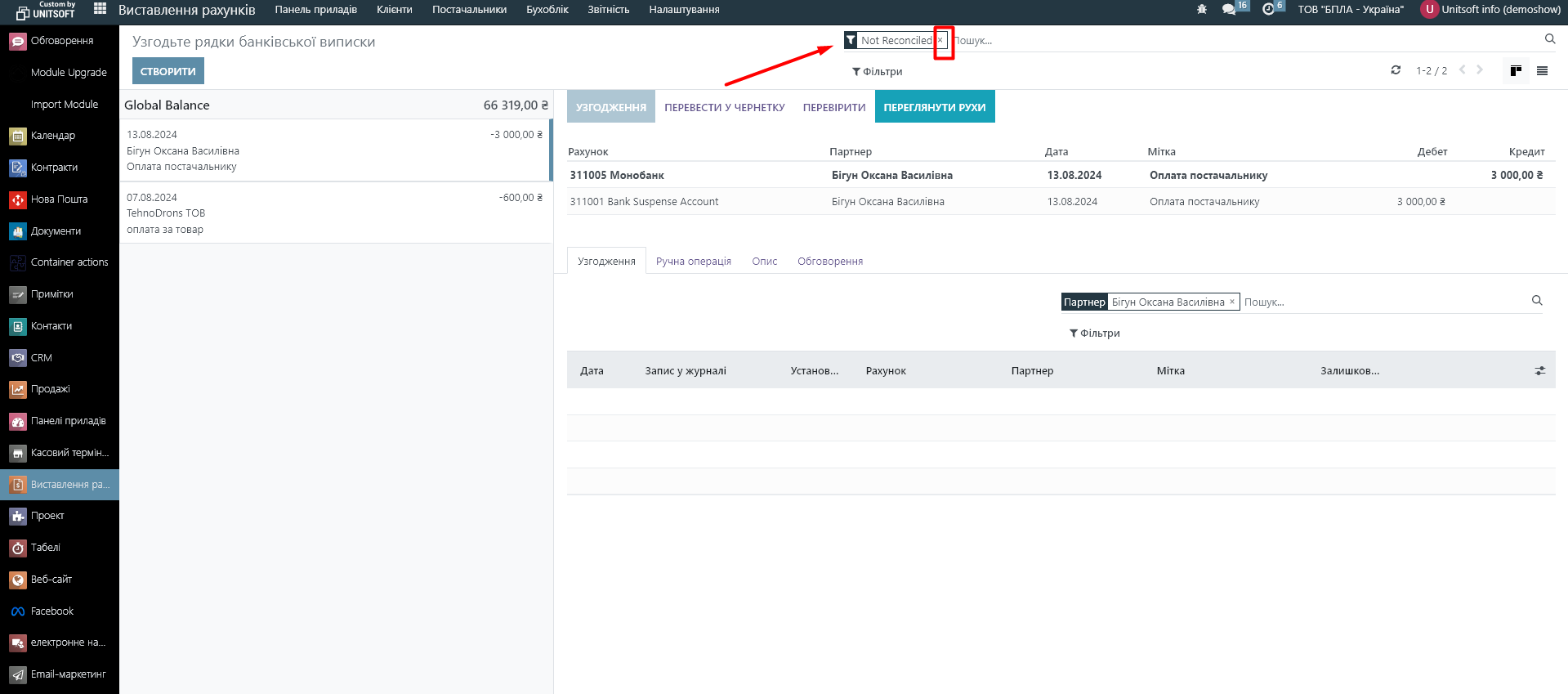
Task: Open the Бухоблік menu
Action: click(547, 10)
